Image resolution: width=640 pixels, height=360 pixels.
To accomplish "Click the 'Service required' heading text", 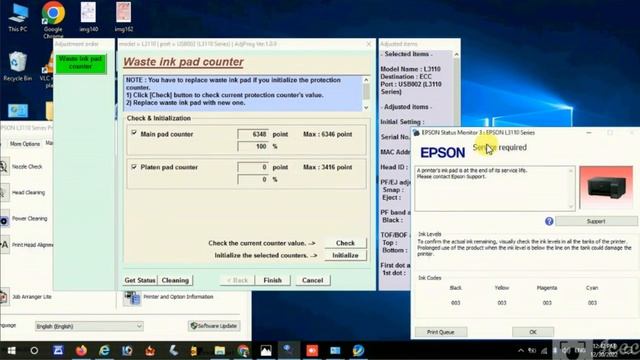I will pyautogui.click(x=500, y=147).
